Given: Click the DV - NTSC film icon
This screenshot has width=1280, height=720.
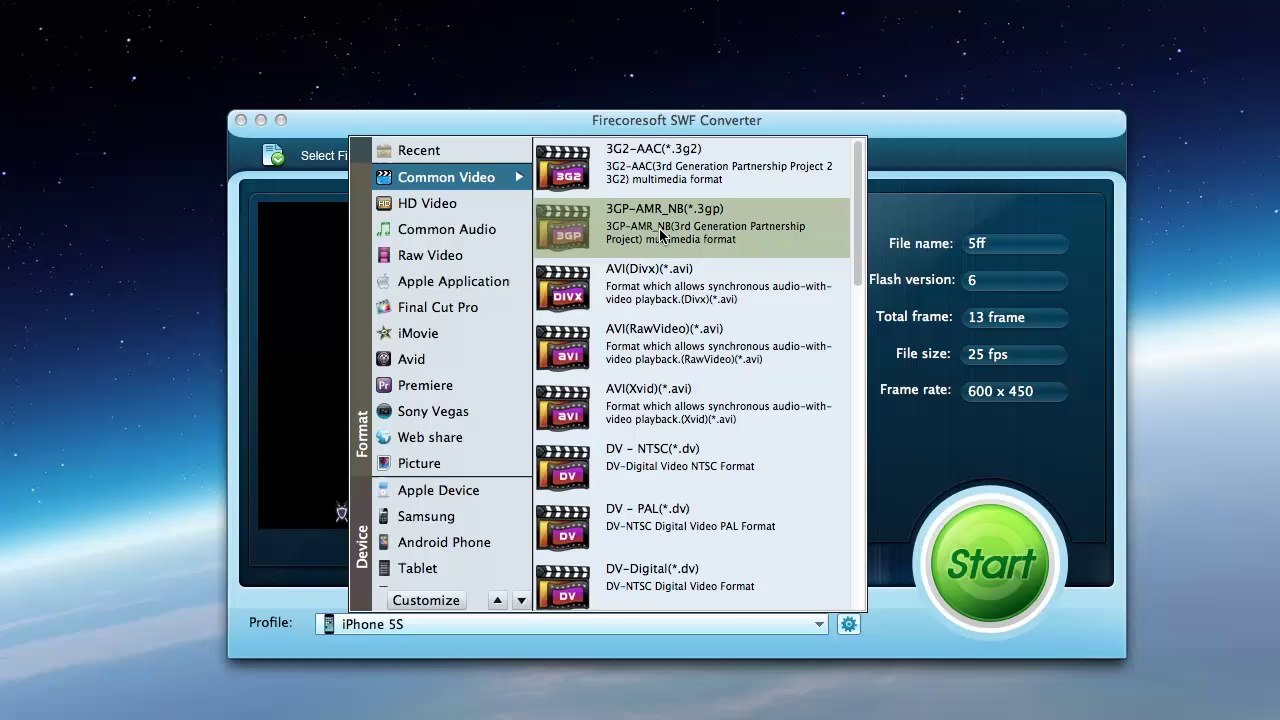Looking at the screenshot, I should pos(563,467).
